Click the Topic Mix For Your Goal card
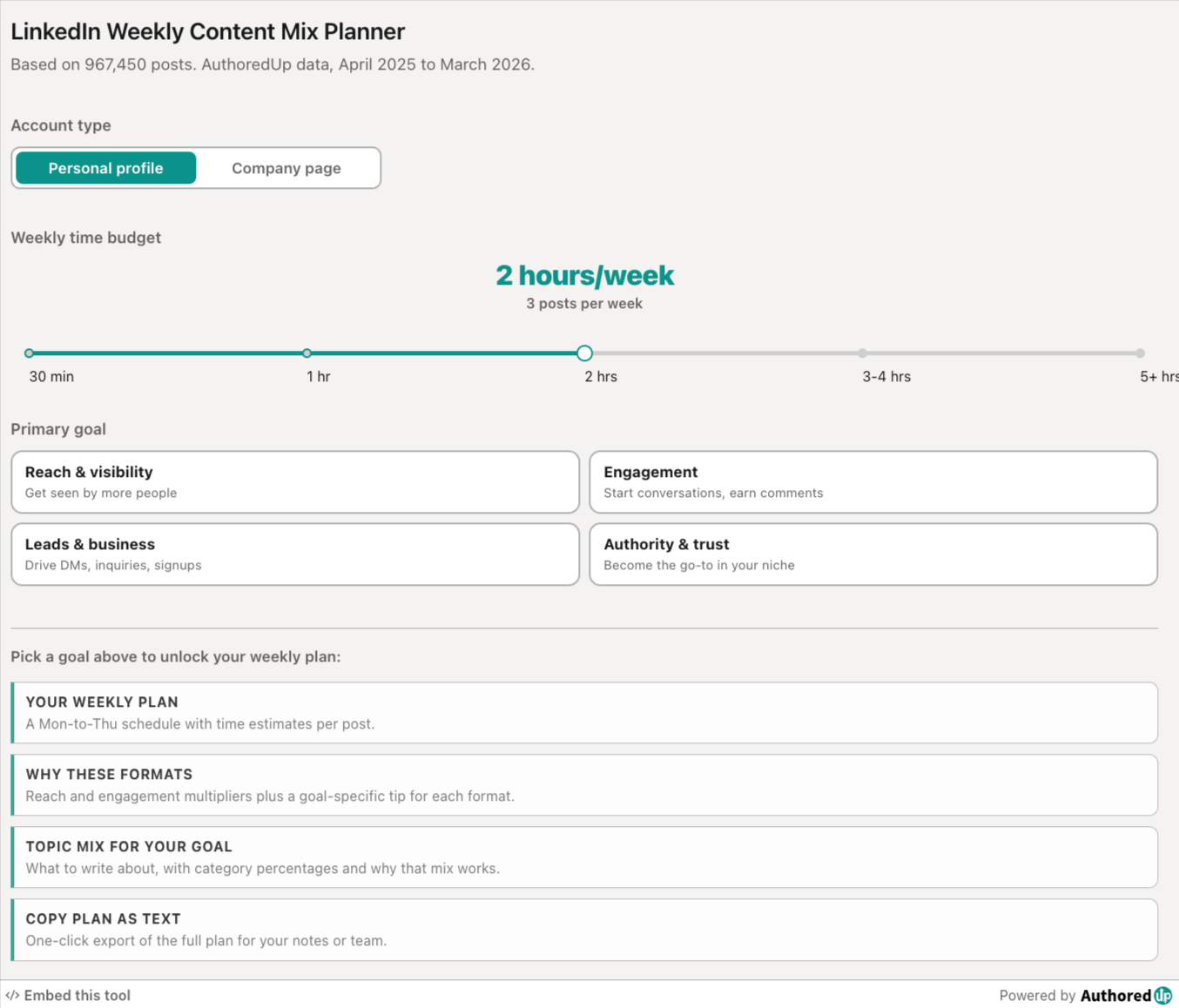The image size is (1179, 1008). pyautogui.click(x=584, y=857)
